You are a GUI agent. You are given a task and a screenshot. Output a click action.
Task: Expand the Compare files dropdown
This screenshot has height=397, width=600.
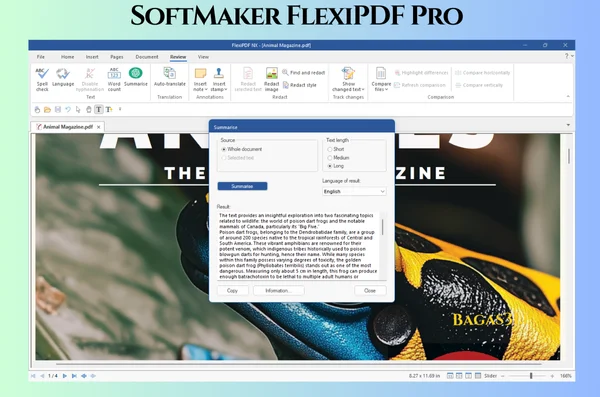386,90
